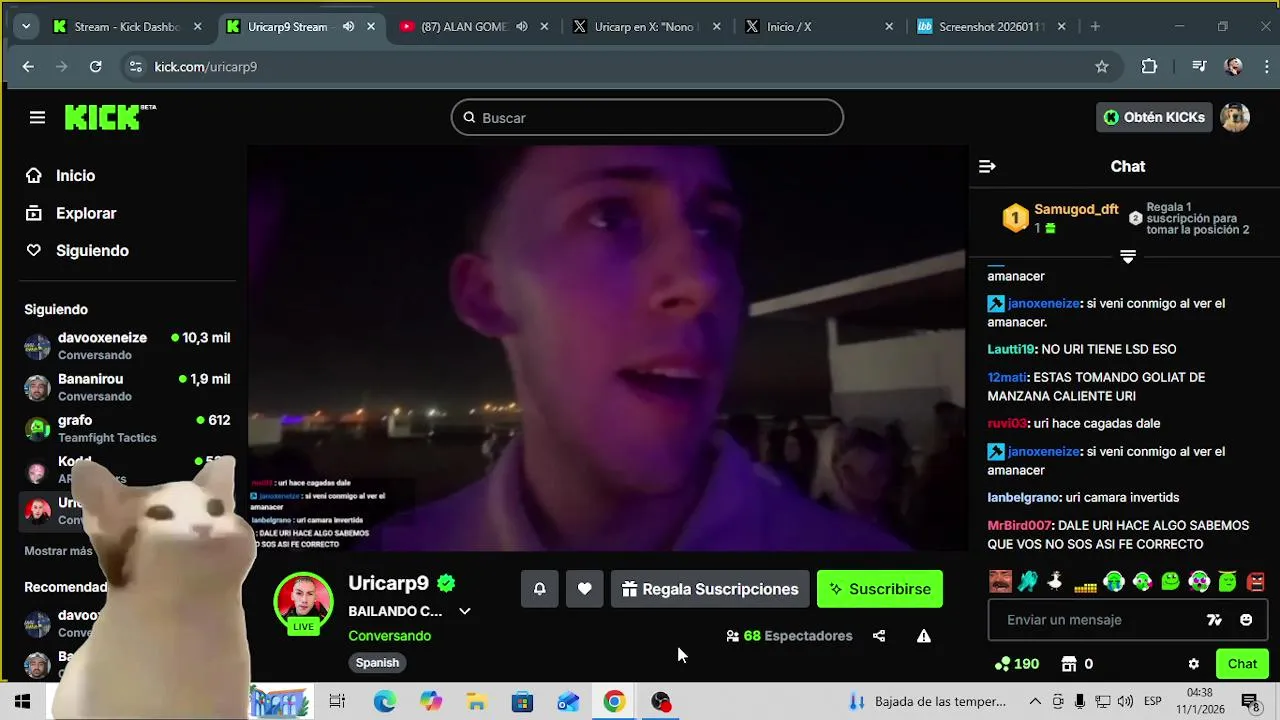The width and height of the screenshot is (1280, 720).
Task: Switch to Stream - Kick Dashboard tab
Action: click(126, 27)
